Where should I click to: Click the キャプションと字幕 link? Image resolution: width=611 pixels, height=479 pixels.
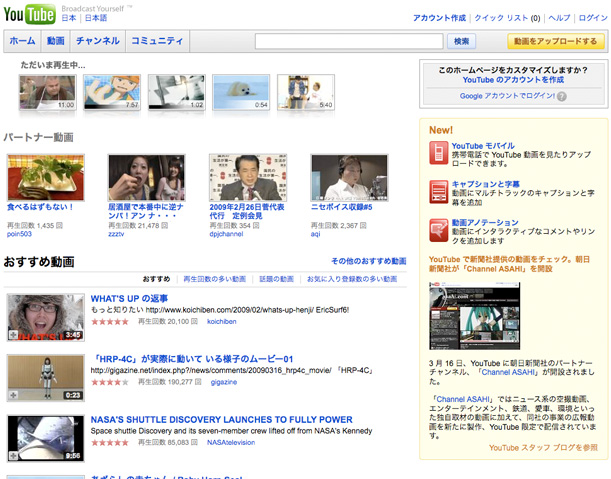click(486, 184)
